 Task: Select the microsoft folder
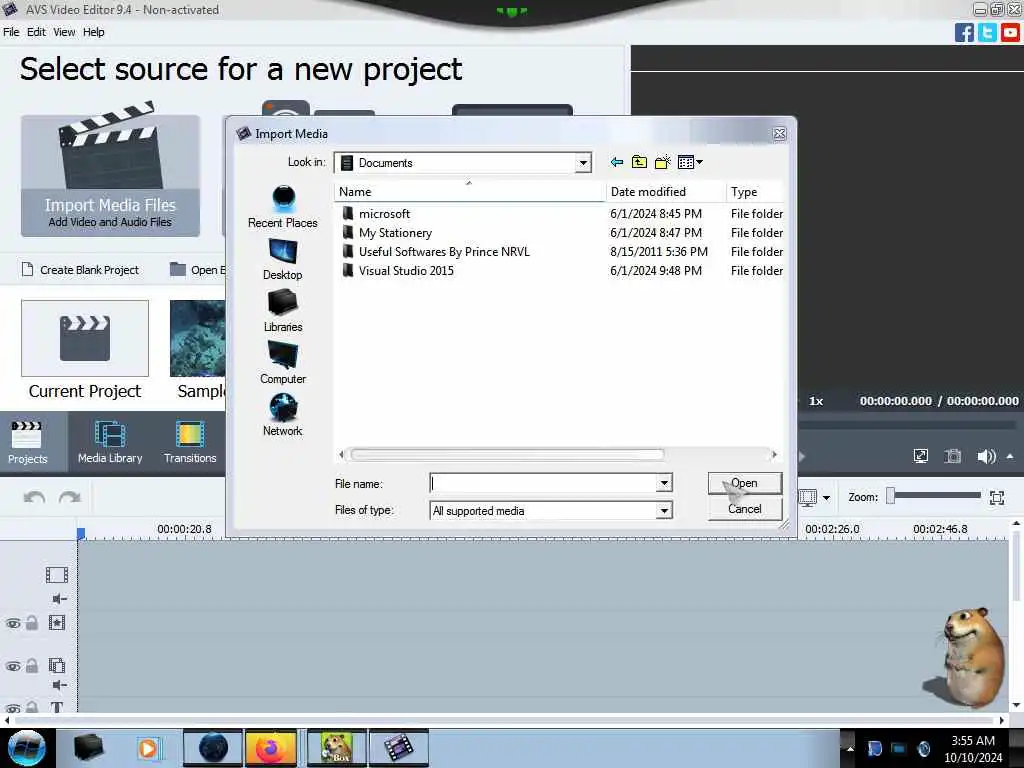[384, 214]
